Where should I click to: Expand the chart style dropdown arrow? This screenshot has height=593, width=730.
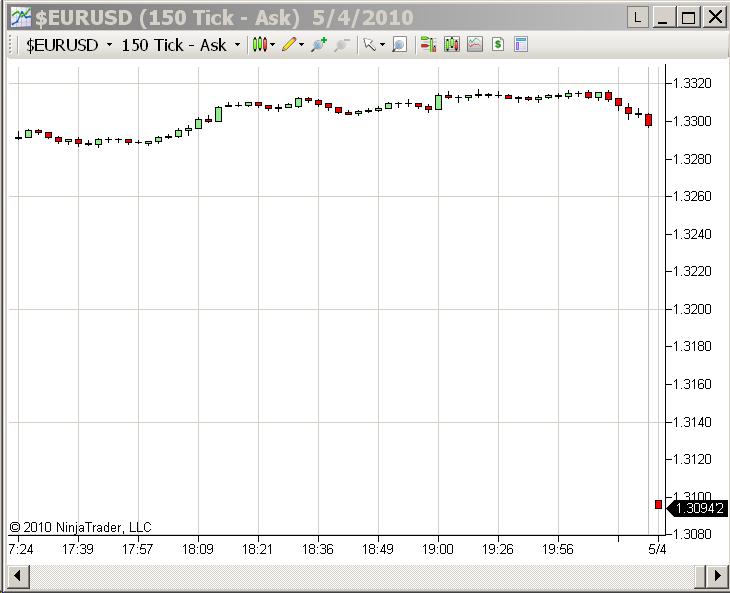pyautogui.click(x=273, y=45)
